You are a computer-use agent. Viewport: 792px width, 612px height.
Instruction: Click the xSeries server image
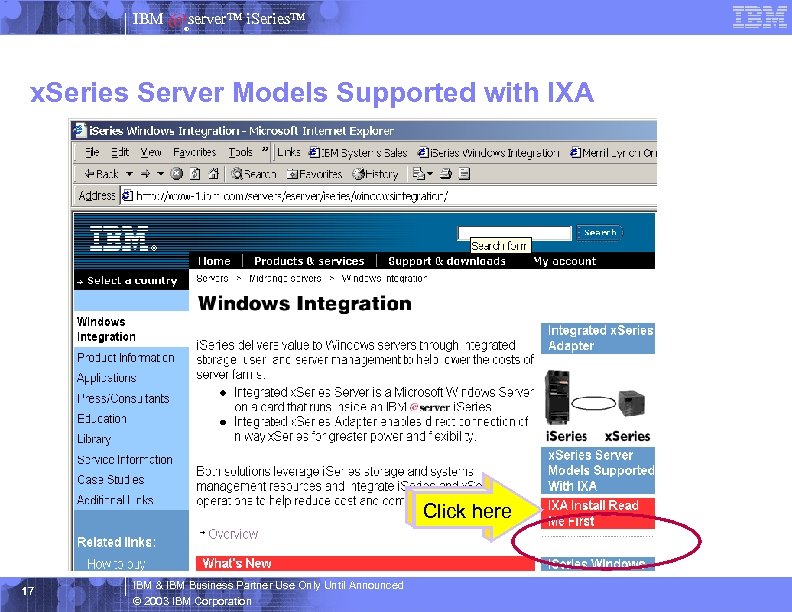pyautogui.click(x=631, y=403)
